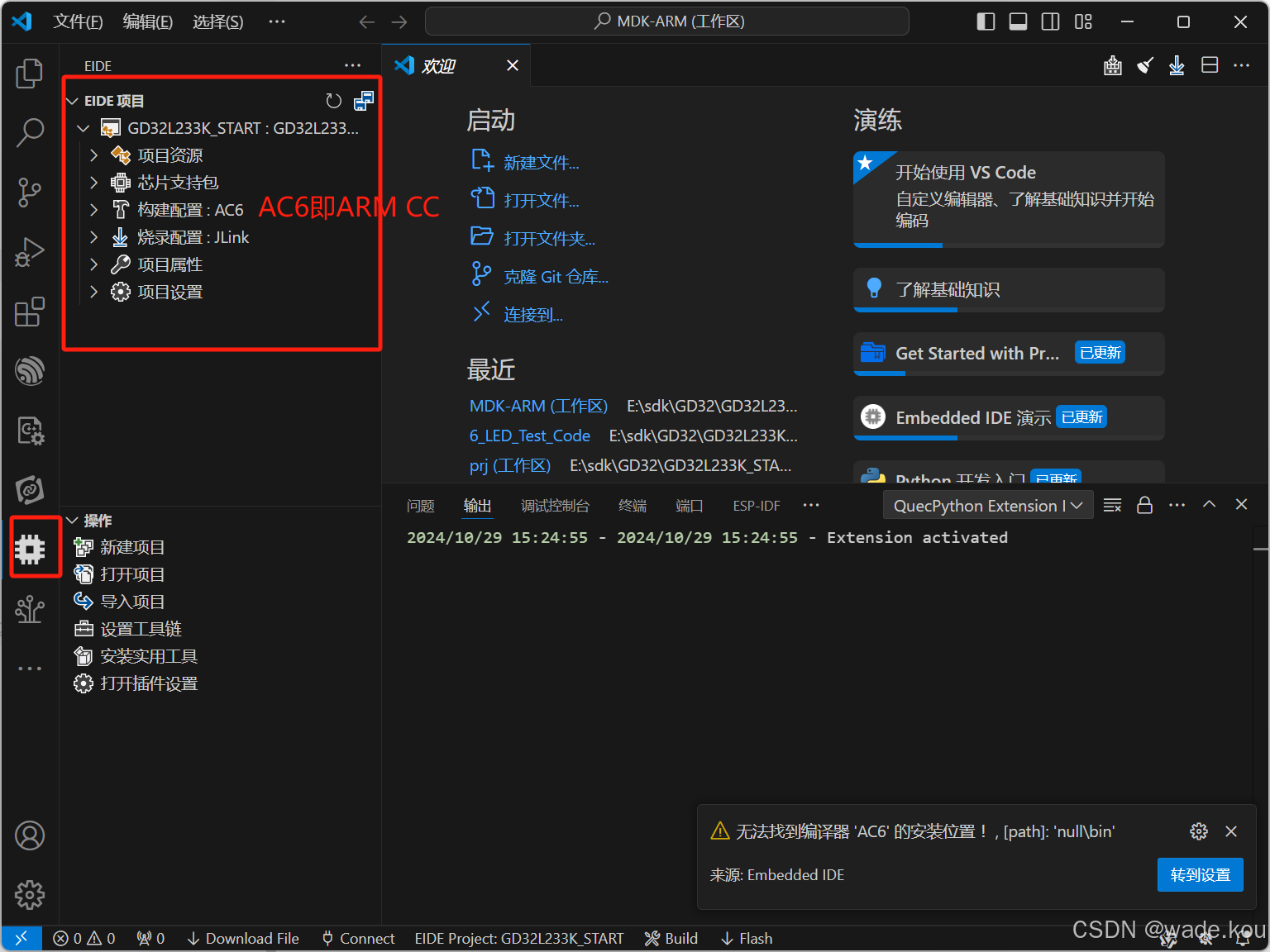
Task: Open recent 6_LED_Test_Code folder
Action: [530, 436]
